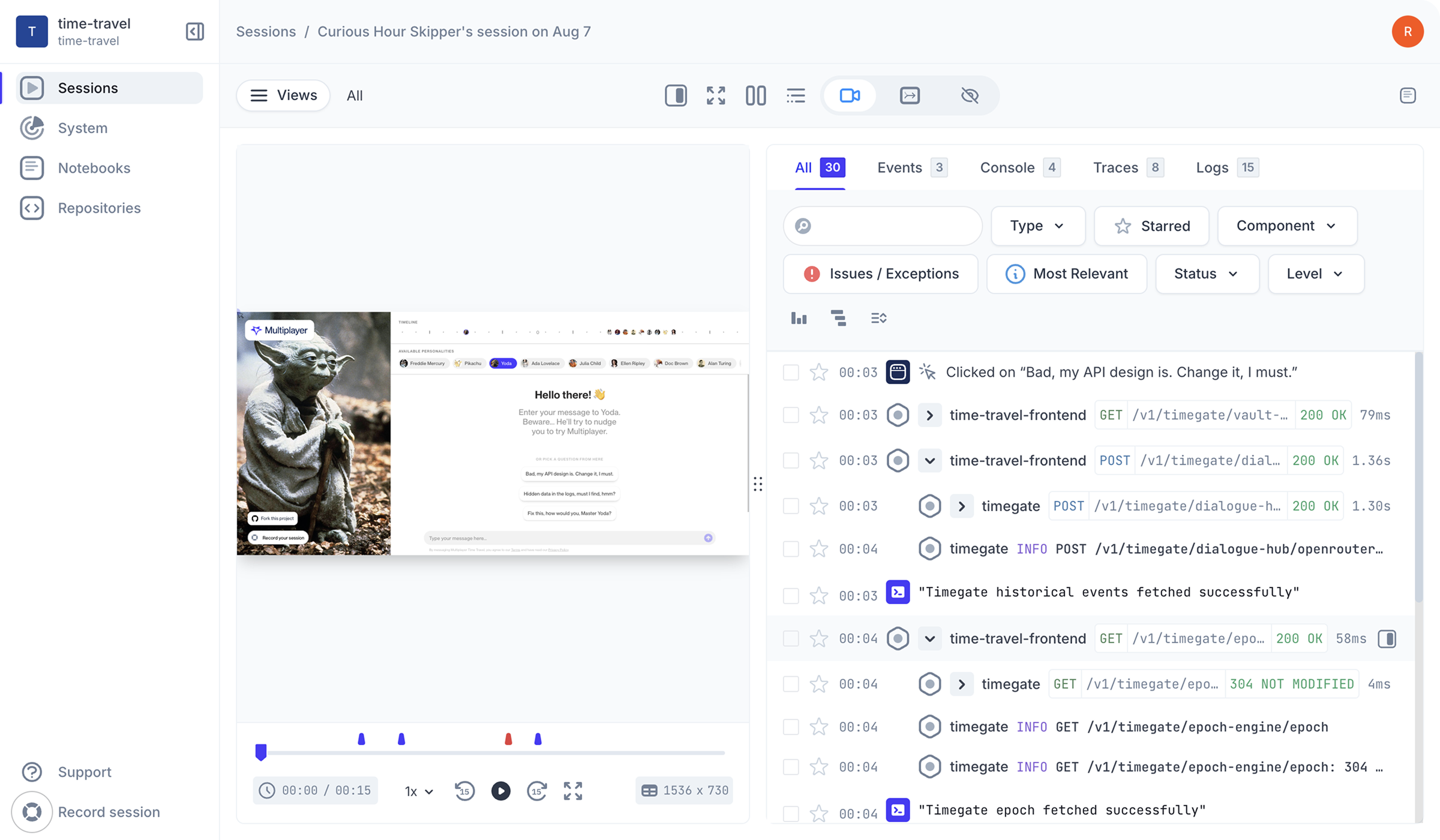1440x840 pixels.
Task: Click the video camera replay view icon
Action: [x=850, y=95]
